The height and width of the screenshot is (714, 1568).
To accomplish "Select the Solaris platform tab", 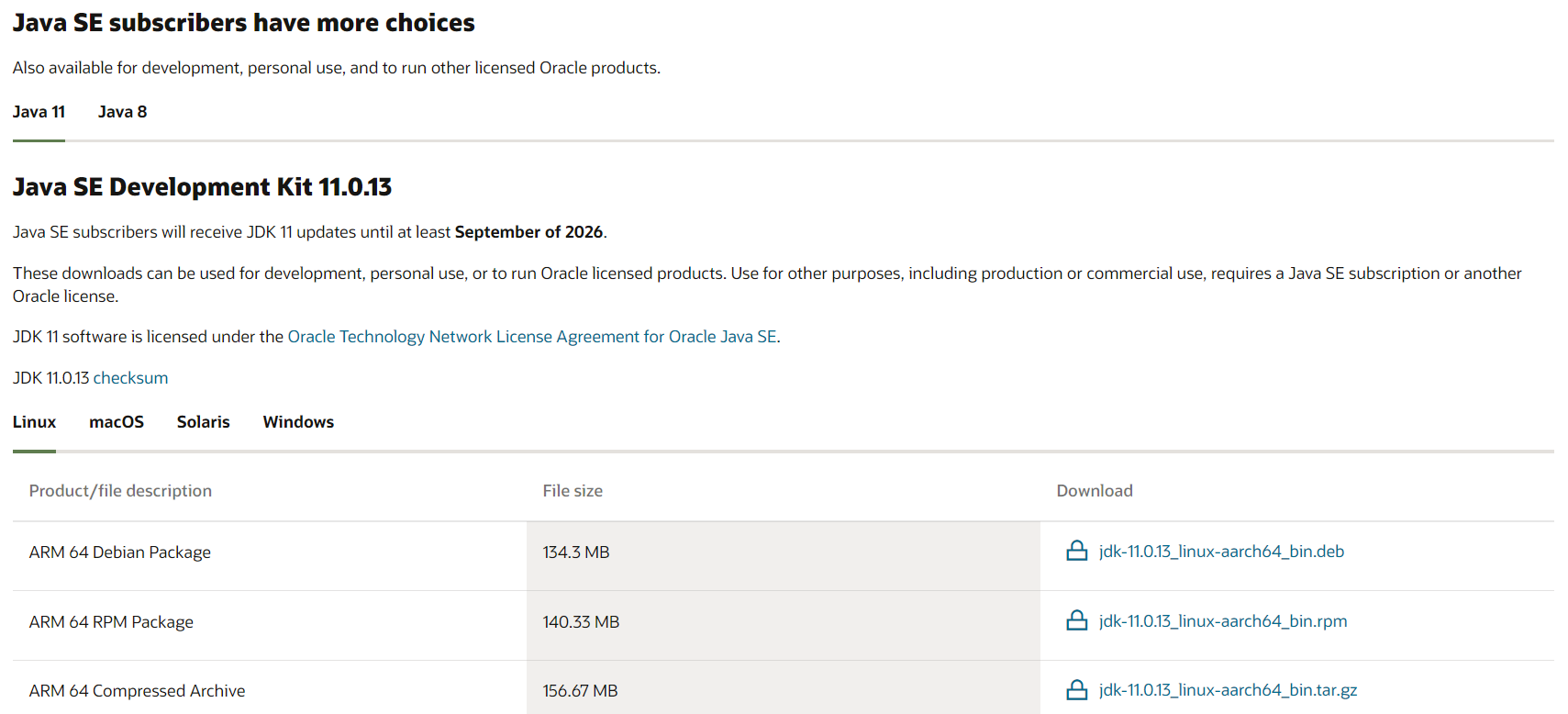I will pos(204,422).
